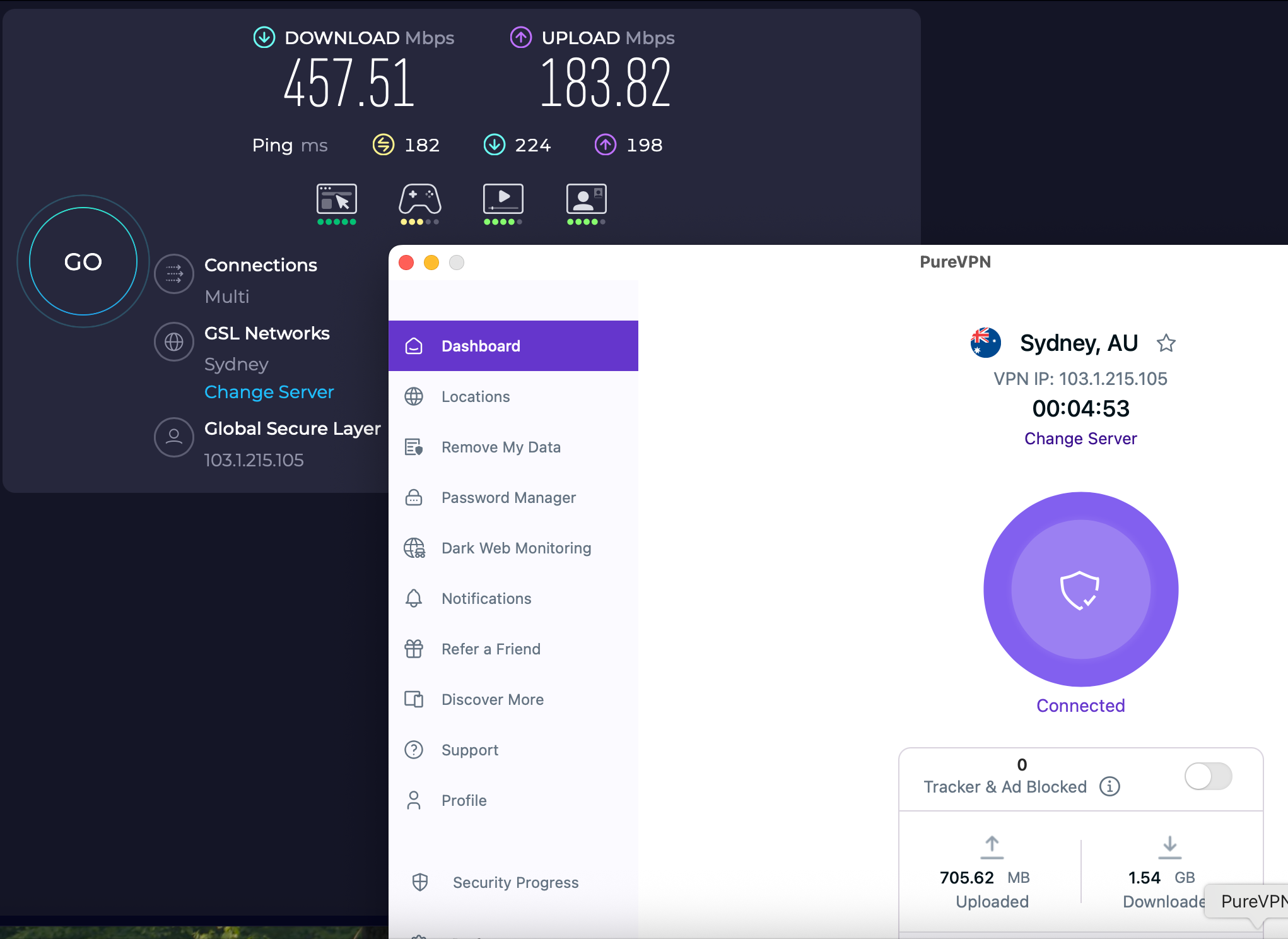Click the purple Connected shield button
The height and width of the screenshot is (939, 1288).
[x=1080, y=589]
